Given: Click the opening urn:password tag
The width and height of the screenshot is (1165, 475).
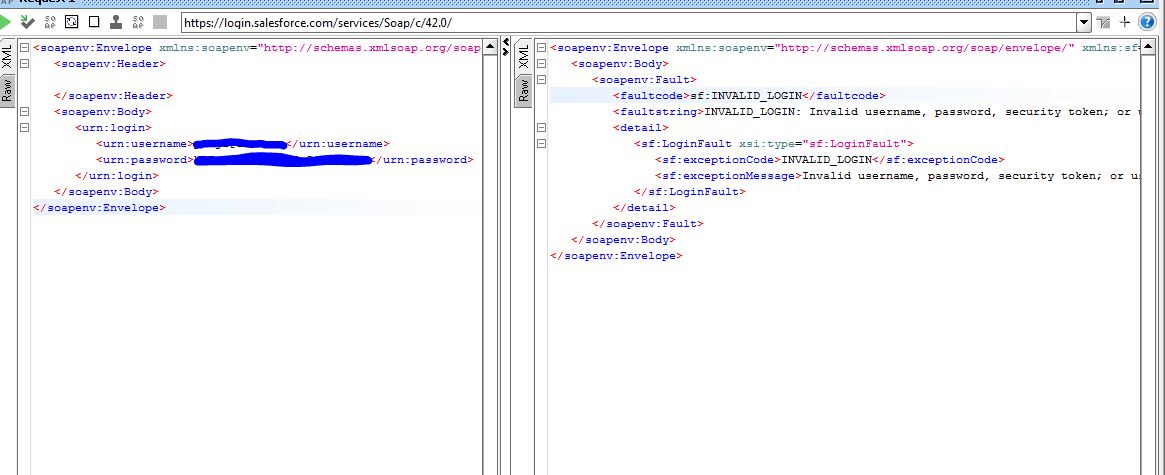Looking at the screenshot, I should click(x=145, y=160).
